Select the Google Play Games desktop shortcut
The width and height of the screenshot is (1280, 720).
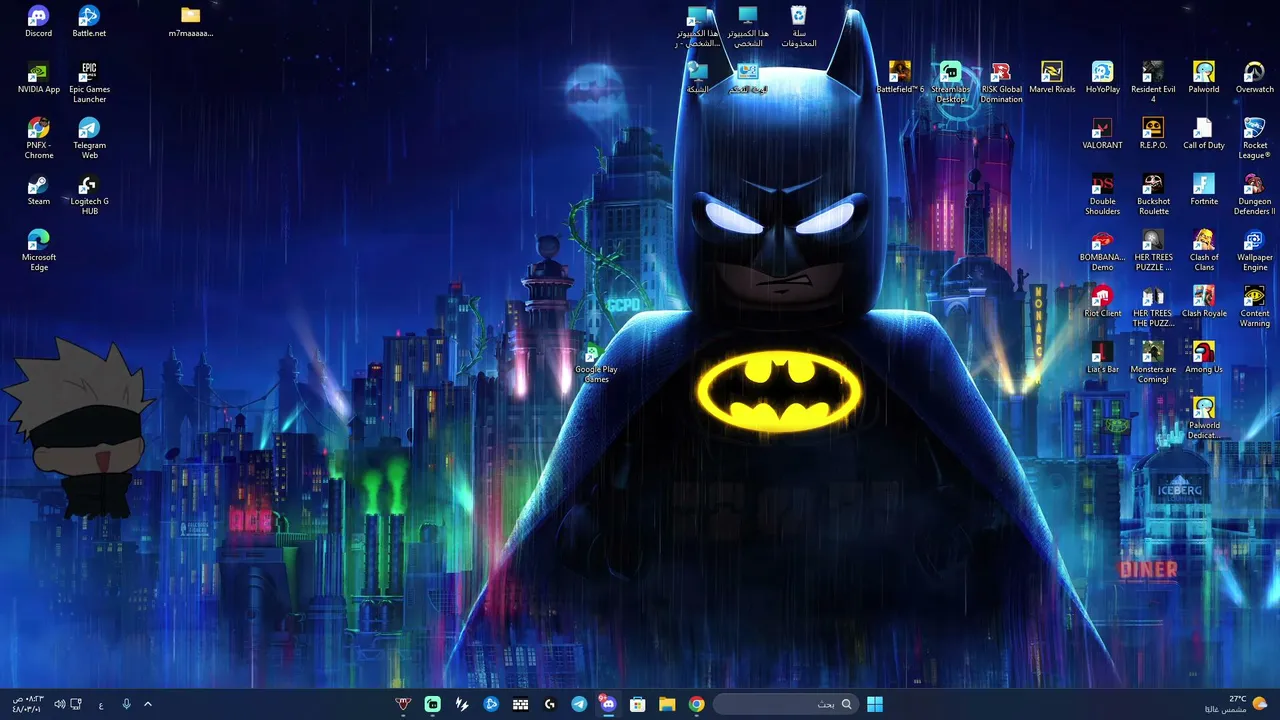coord(596,362)
